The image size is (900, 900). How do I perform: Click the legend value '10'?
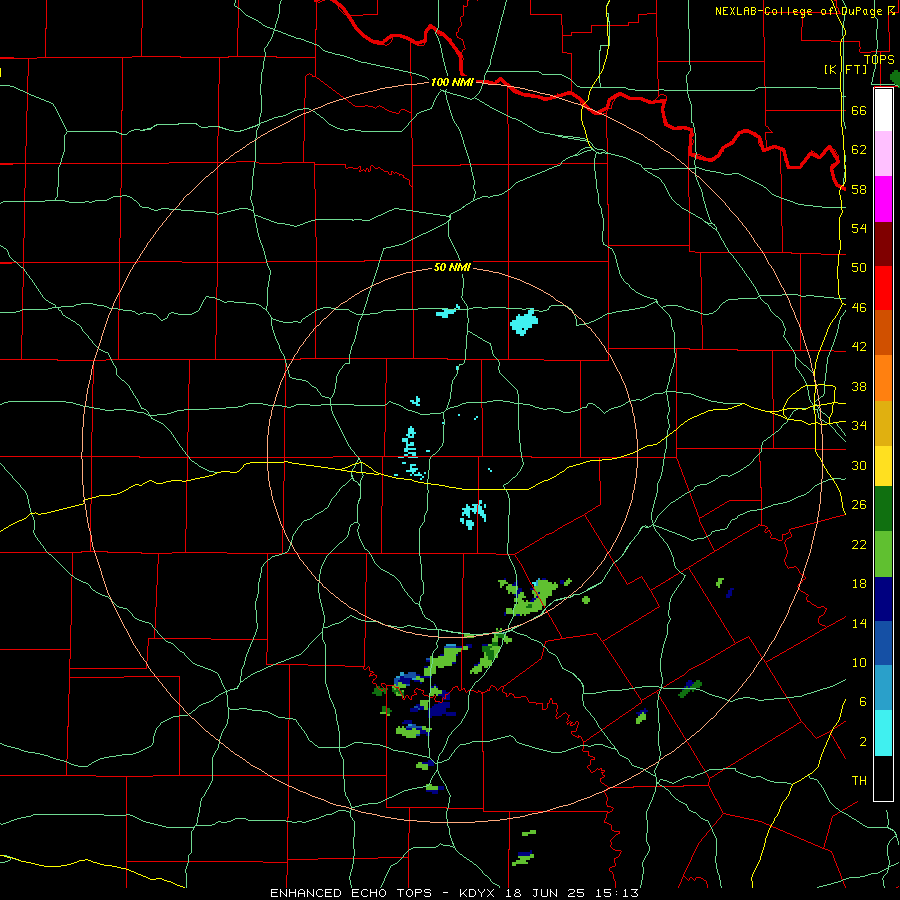click(x=859, y=663)
